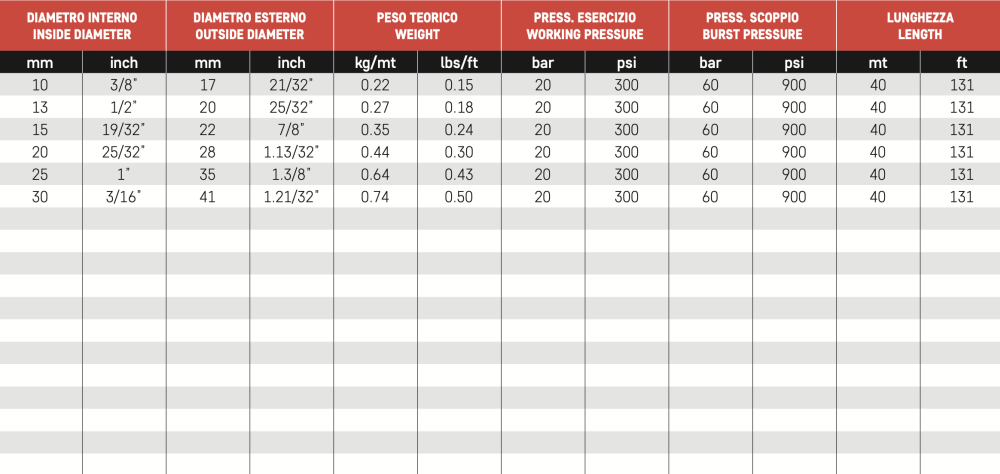The image size is (1000, 474).
Task: Select the 1.13/32" outside diameter cell
Action: click(291, 152)
